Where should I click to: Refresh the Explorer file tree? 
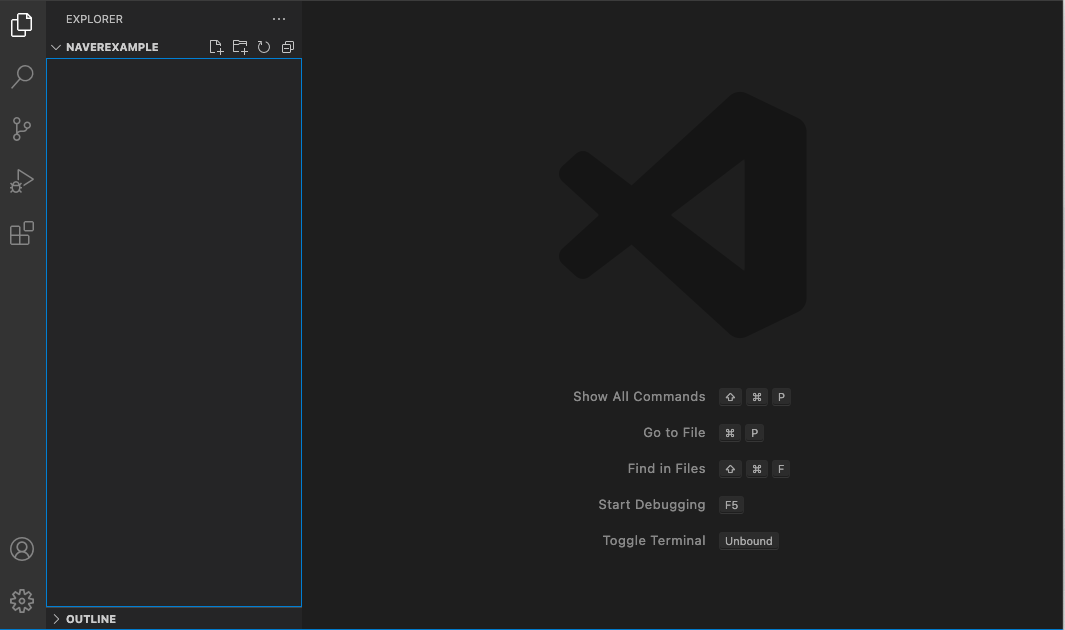[x=264, y=47]
